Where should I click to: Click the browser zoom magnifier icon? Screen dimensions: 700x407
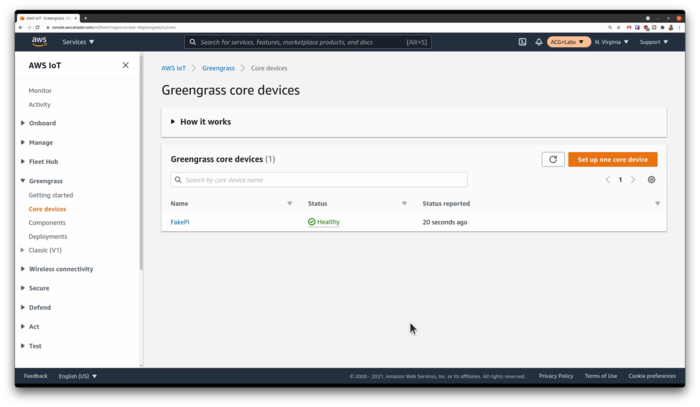[x=610, y=27]
